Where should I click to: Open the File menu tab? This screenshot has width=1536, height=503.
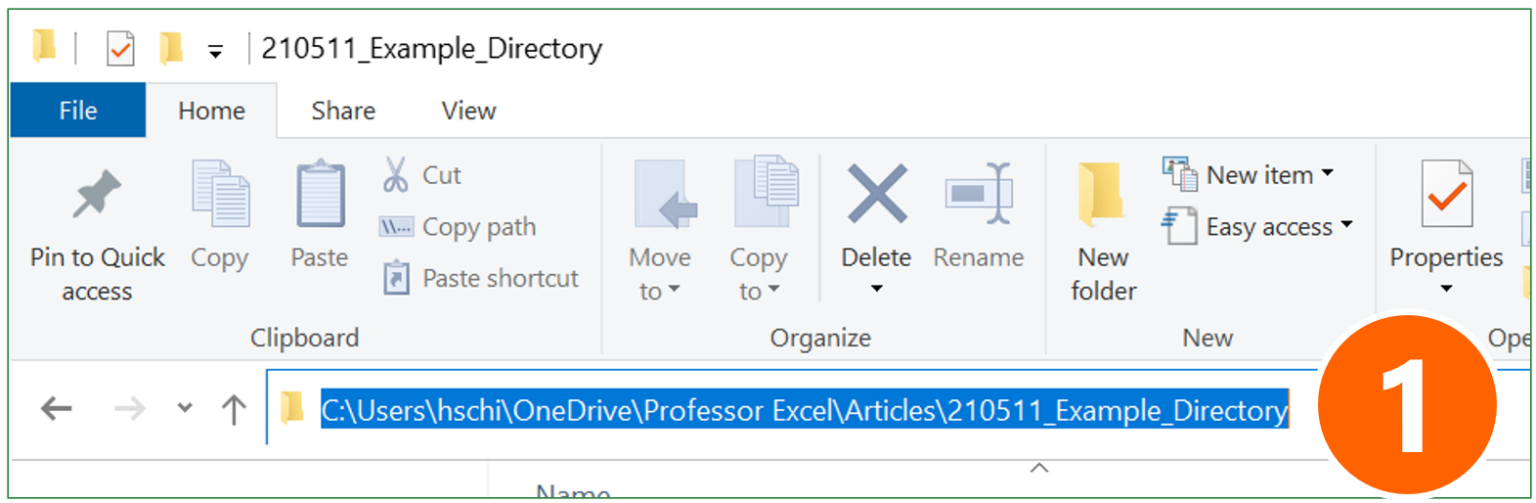point(78,110)
